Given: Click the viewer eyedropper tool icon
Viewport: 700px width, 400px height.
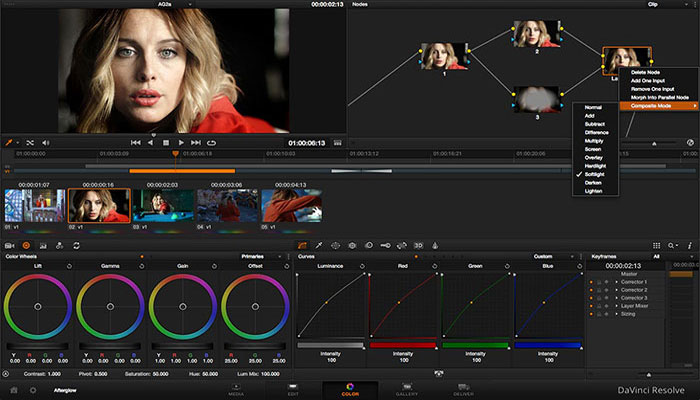Looking at the screenshot, I should 8,143.
